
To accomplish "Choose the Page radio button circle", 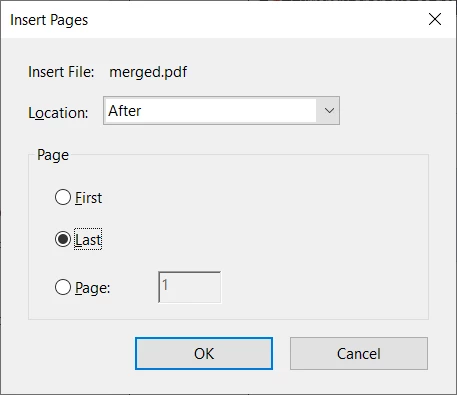I will 63,287.
